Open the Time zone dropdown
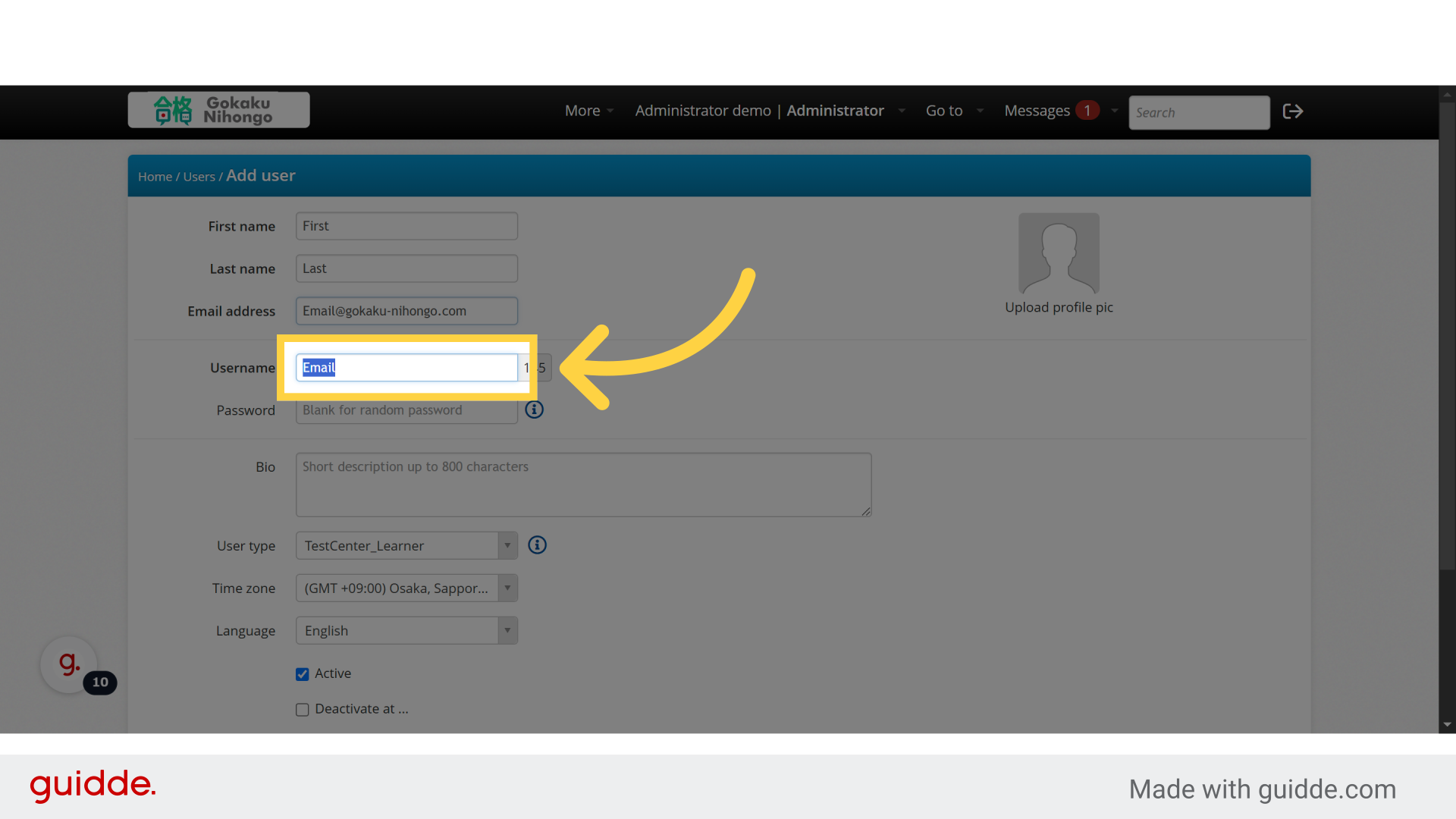 coord(406,588)
